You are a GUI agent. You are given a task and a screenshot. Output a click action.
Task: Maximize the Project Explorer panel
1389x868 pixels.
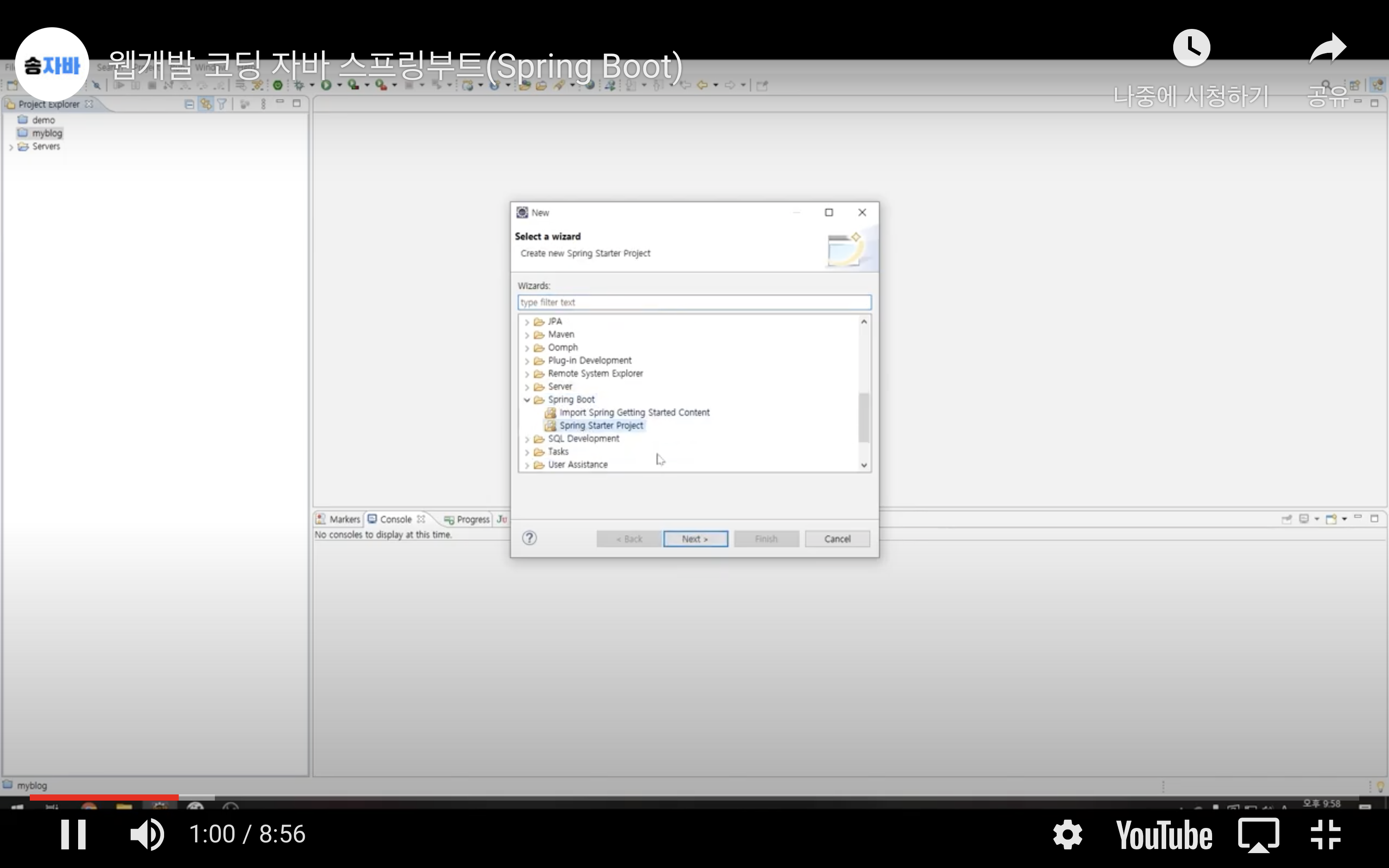297,103
